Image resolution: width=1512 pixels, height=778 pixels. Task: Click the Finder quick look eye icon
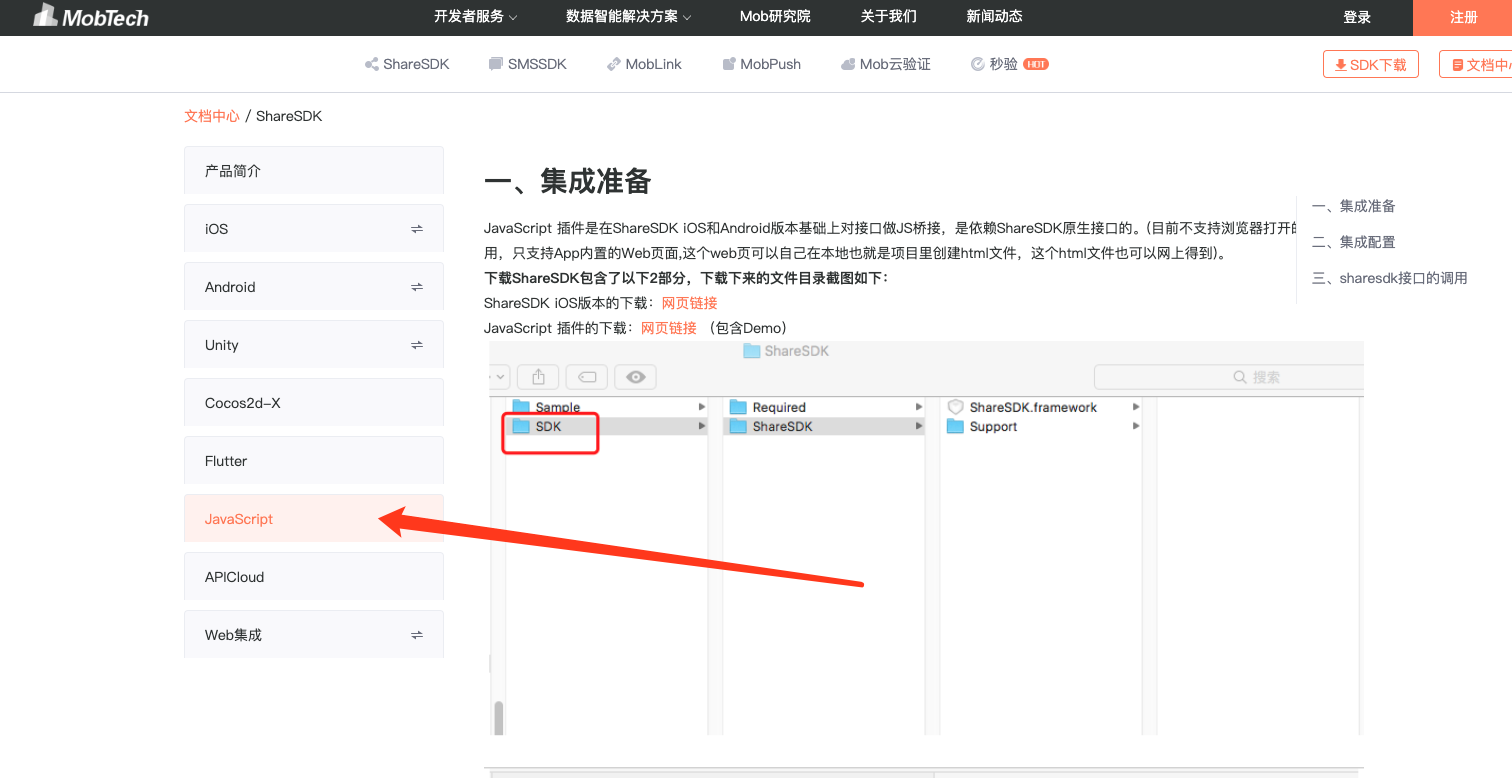(635, 377)
